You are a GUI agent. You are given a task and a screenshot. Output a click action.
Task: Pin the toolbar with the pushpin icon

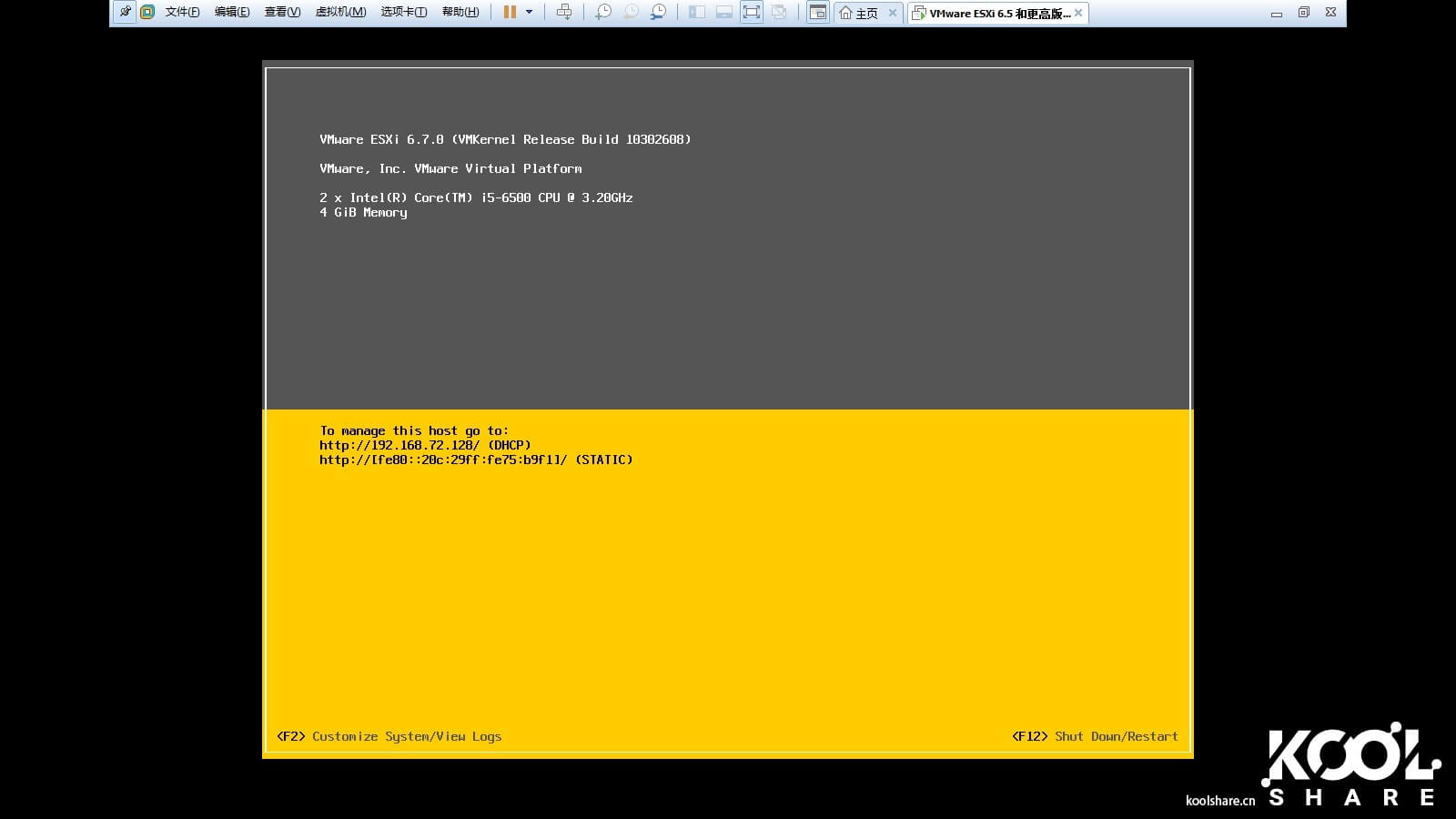pyautogui.click(x=125, y=12)
